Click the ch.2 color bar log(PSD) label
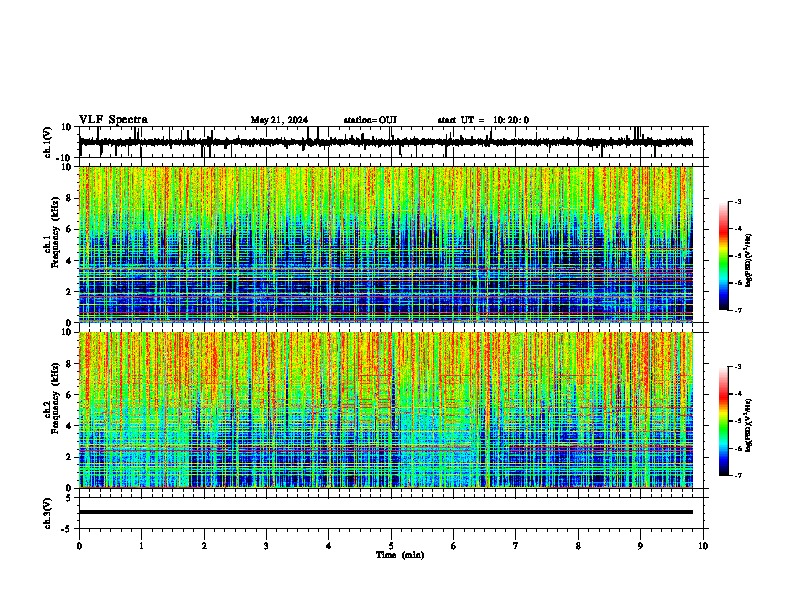 click(749, 425)
